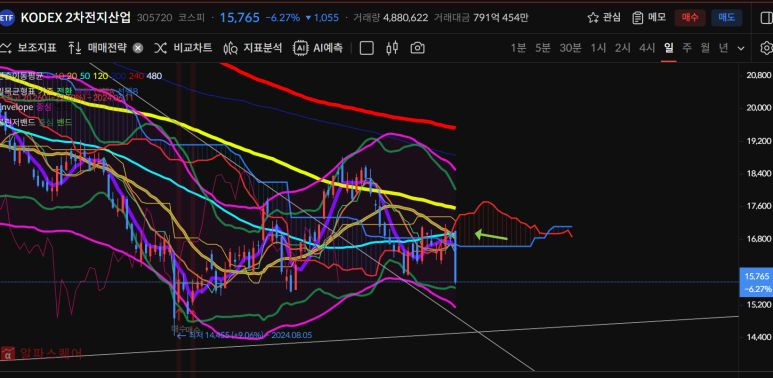The image size is (773, 378).
Task: Toggle moving average 200 legend
Action: click(118, 76)
